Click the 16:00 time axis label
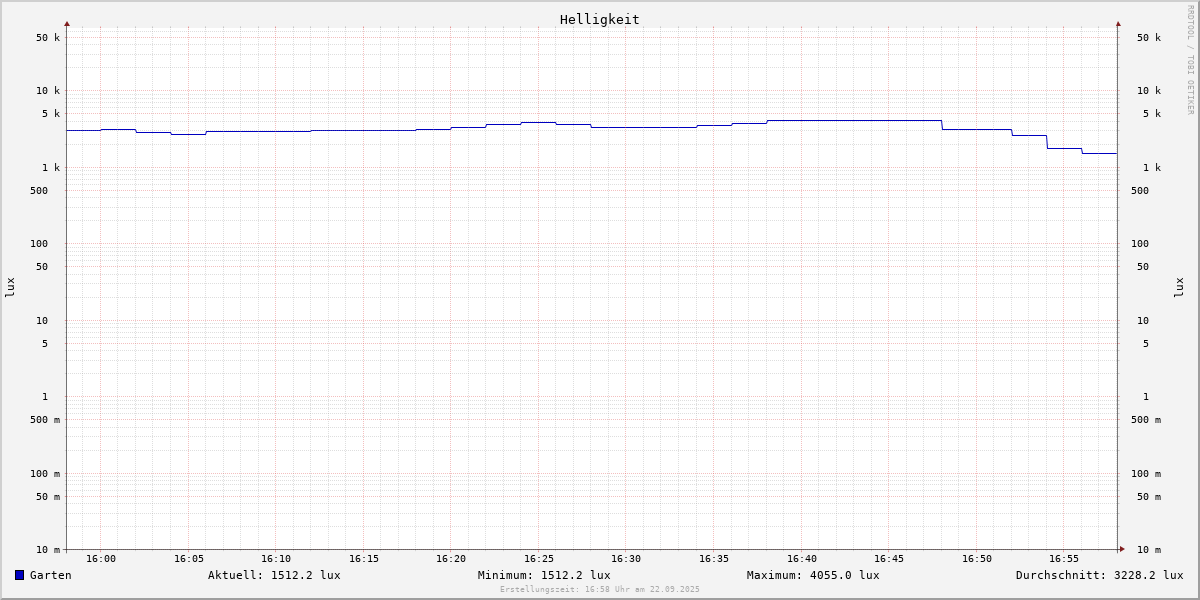Screen dimensions: 1200x600 point(101,559)
